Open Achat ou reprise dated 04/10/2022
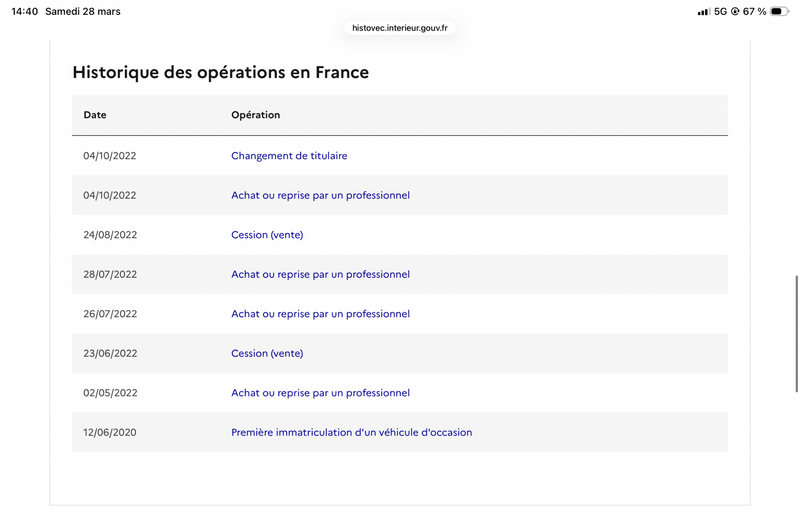The width and height of the screenshot is (800, 525). (x=320, y=195)
